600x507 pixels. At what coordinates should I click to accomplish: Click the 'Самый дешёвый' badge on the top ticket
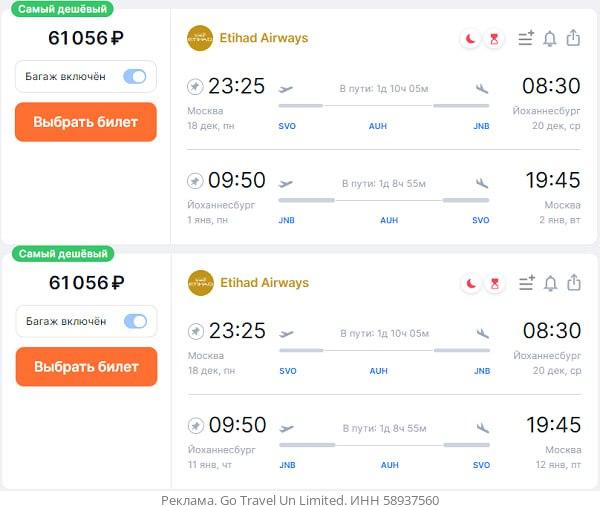(63, 9)
